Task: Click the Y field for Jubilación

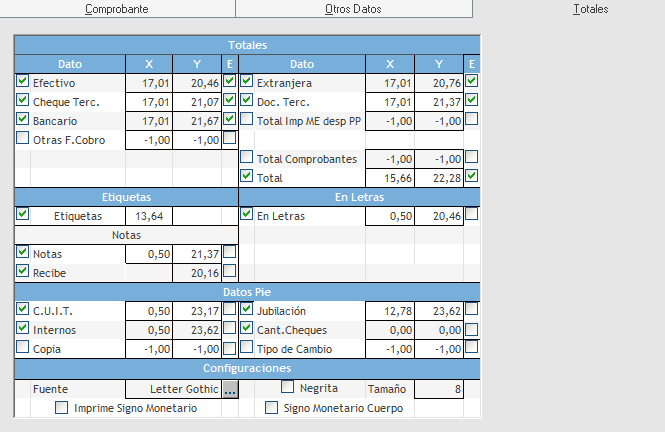Action: point(439,310)
